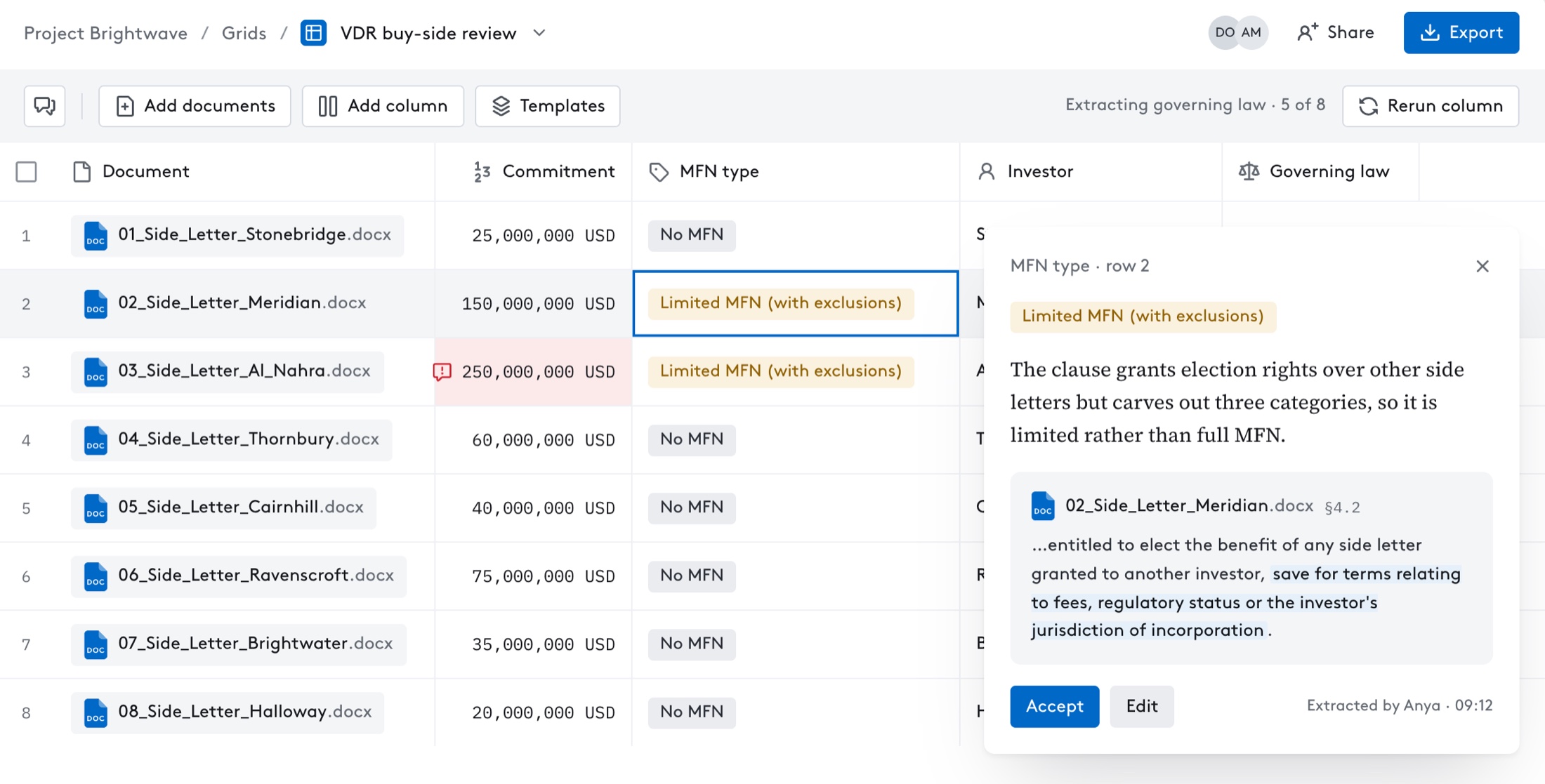Open 06_Side_Letter_Ravenscroft.docx
The image size is (1545, 784).
239,576
